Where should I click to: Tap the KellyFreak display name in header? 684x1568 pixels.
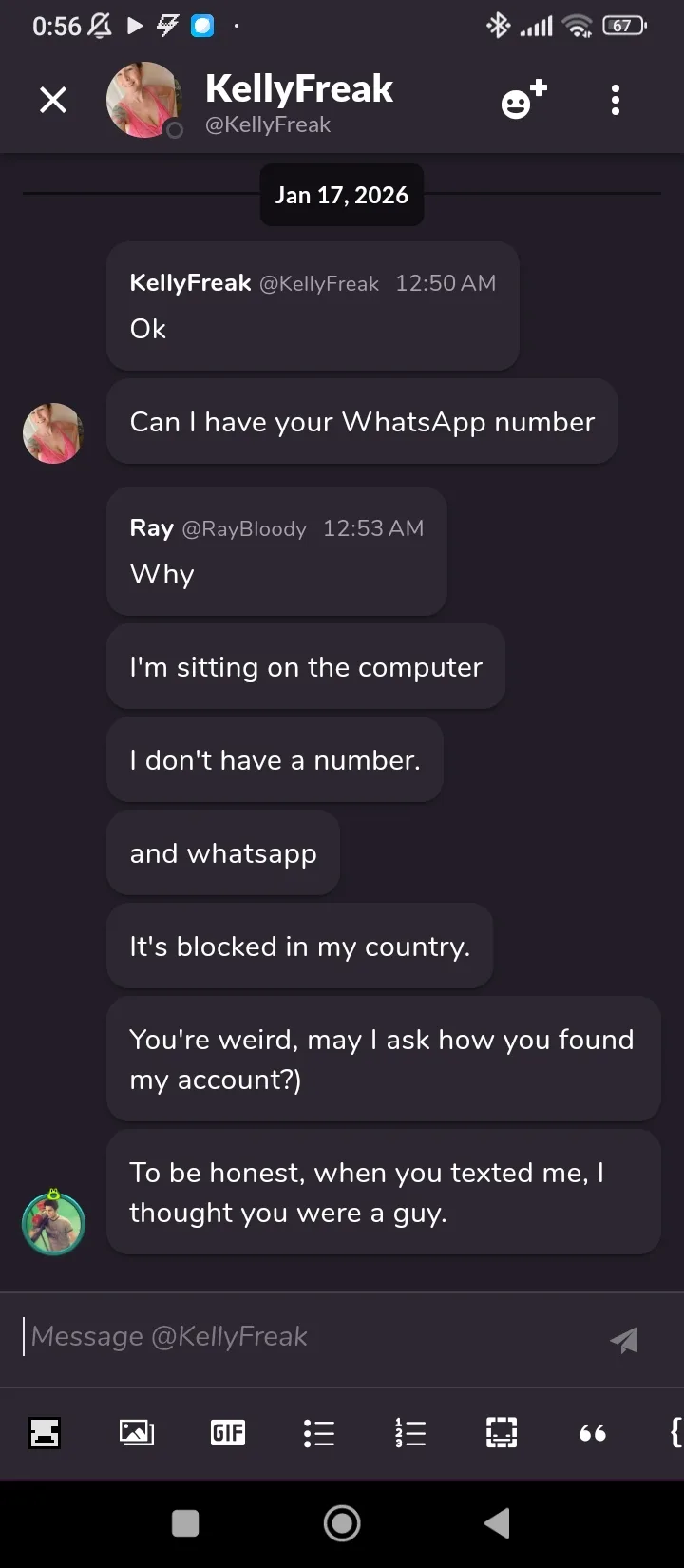(299, 88)
